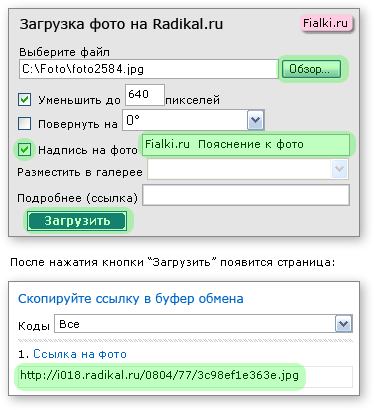Click the Загрузка фото на Radikal.ru title
374x410 pixels.
coord(121,24)
